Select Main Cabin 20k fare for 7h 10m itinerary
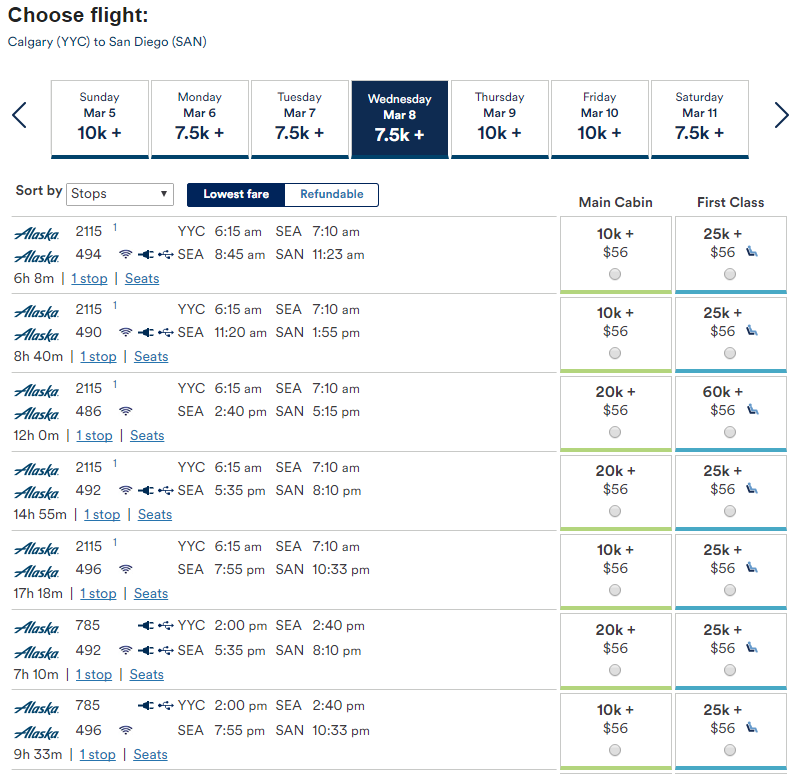The height and width of the screenshot is (774, 801). (x=615, y=670)
